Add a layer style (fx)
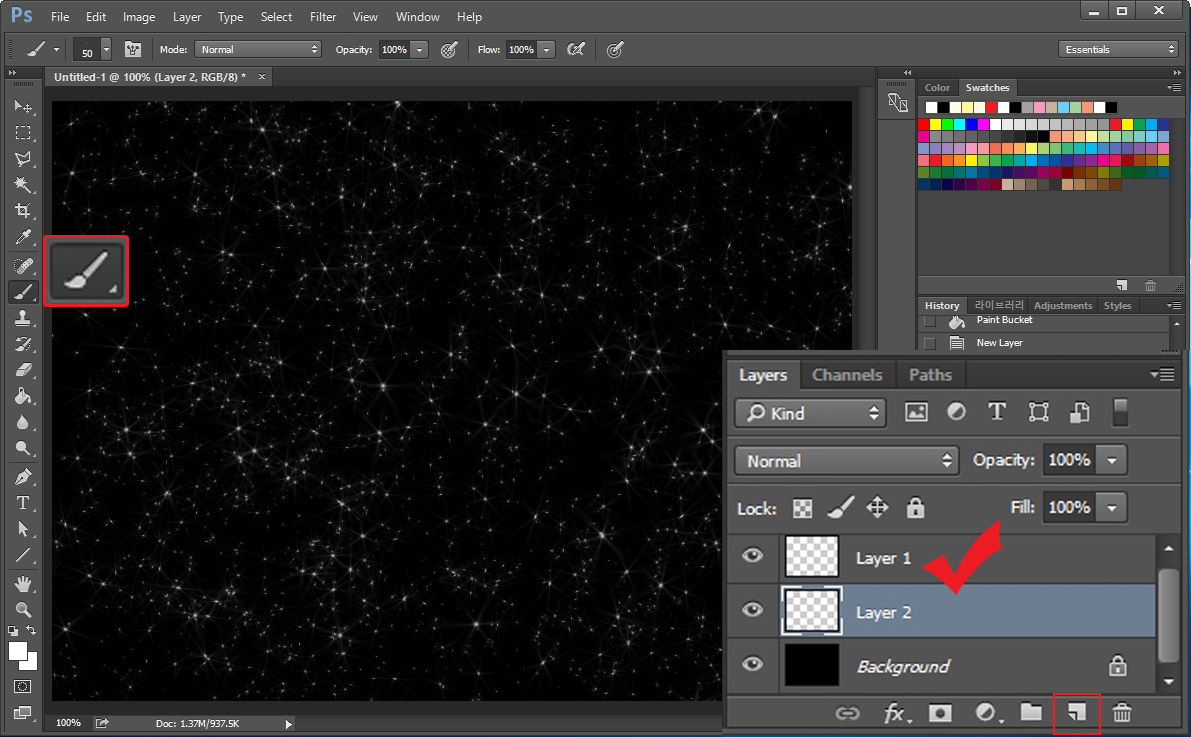 pos(895,713)
